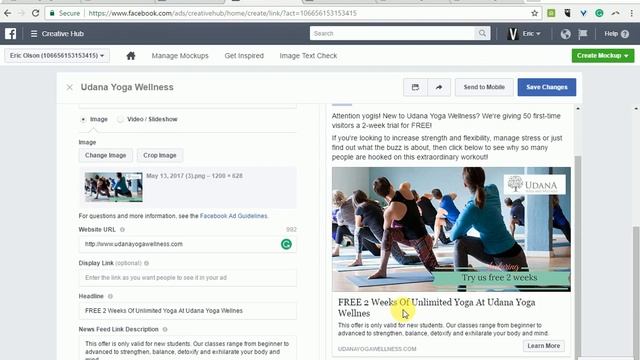Open Image Text Check tab
The image size is (640, 360).
tap(308, 56)
